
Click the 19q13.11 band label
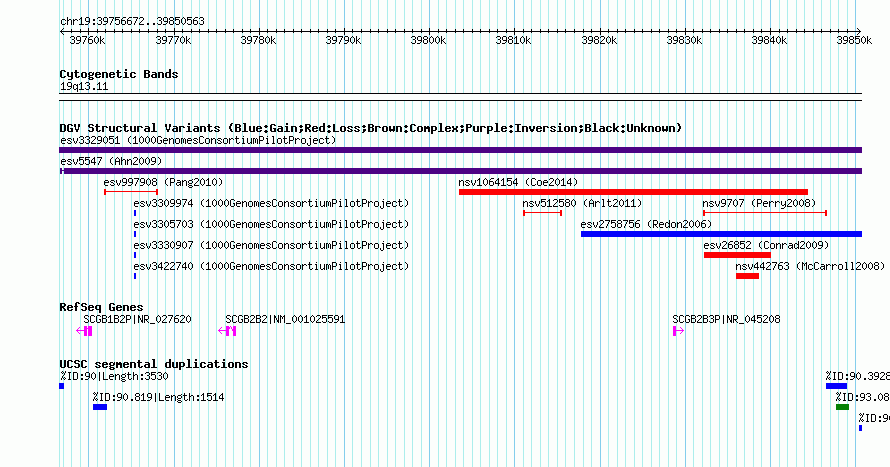84,87
